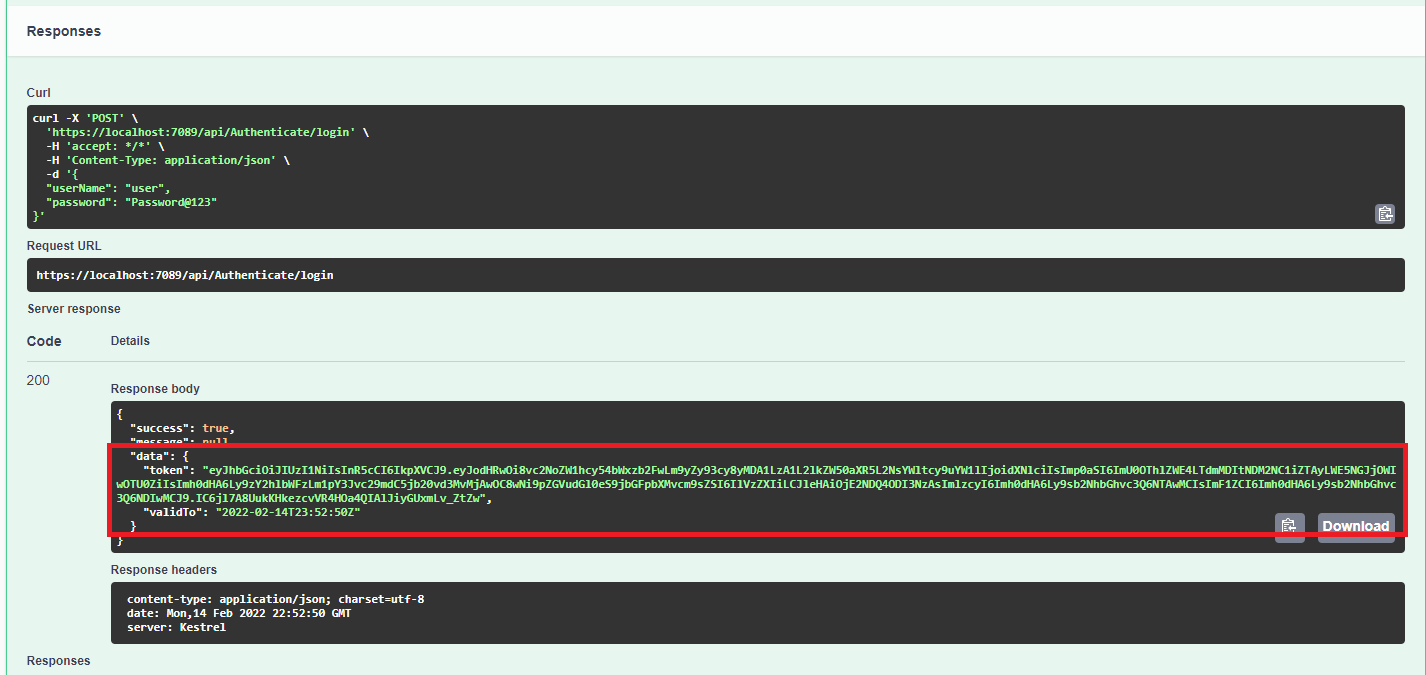Click the Curl label

coord(39,93)
